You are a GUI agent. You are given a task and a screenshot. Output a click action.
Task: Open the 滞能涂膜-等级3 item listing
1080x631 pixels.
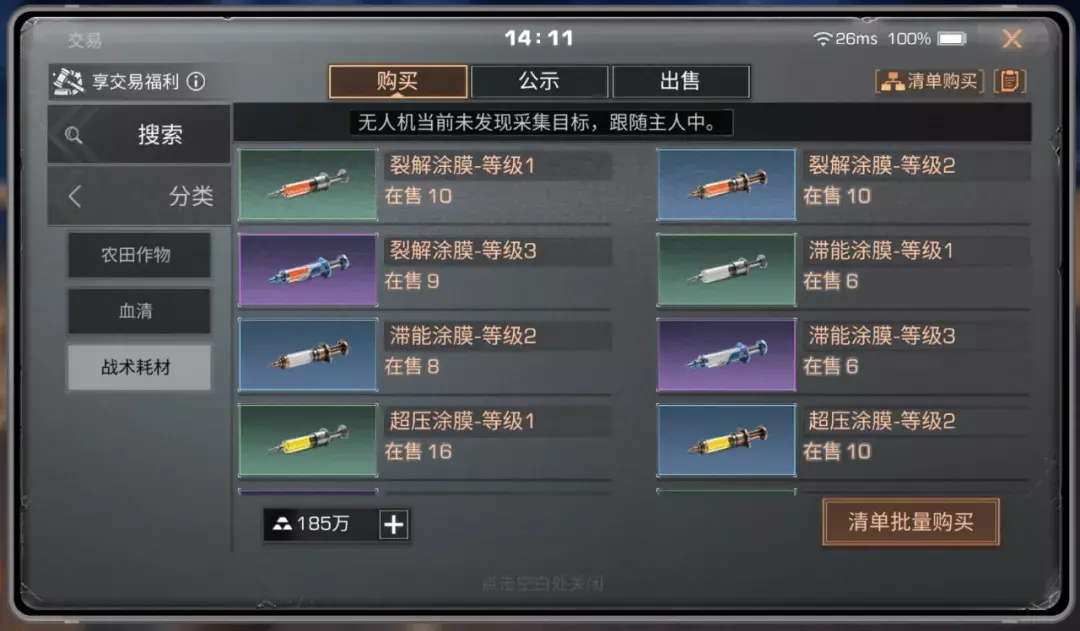coord(844,355)
